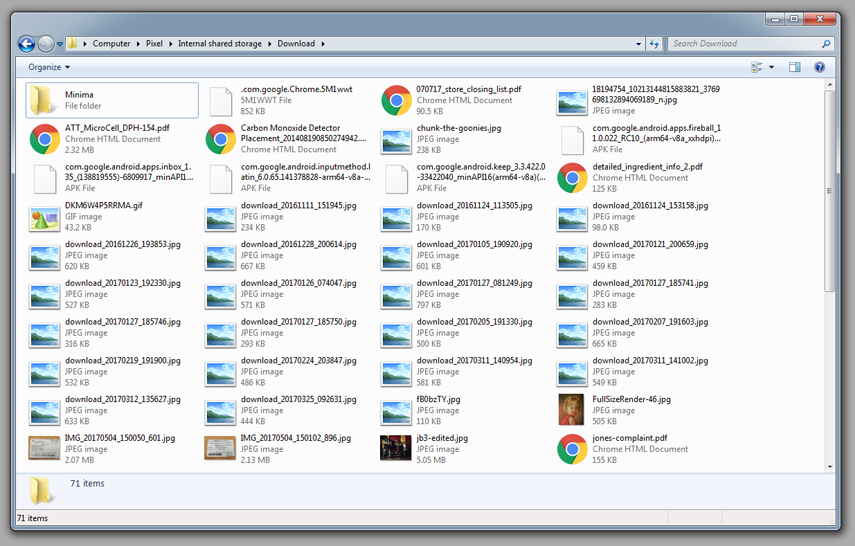Select com.google.android.apps.fireball APK icon
Image resolution: width=855 pixels, height=546 pixels.
(x=573, y=140)
